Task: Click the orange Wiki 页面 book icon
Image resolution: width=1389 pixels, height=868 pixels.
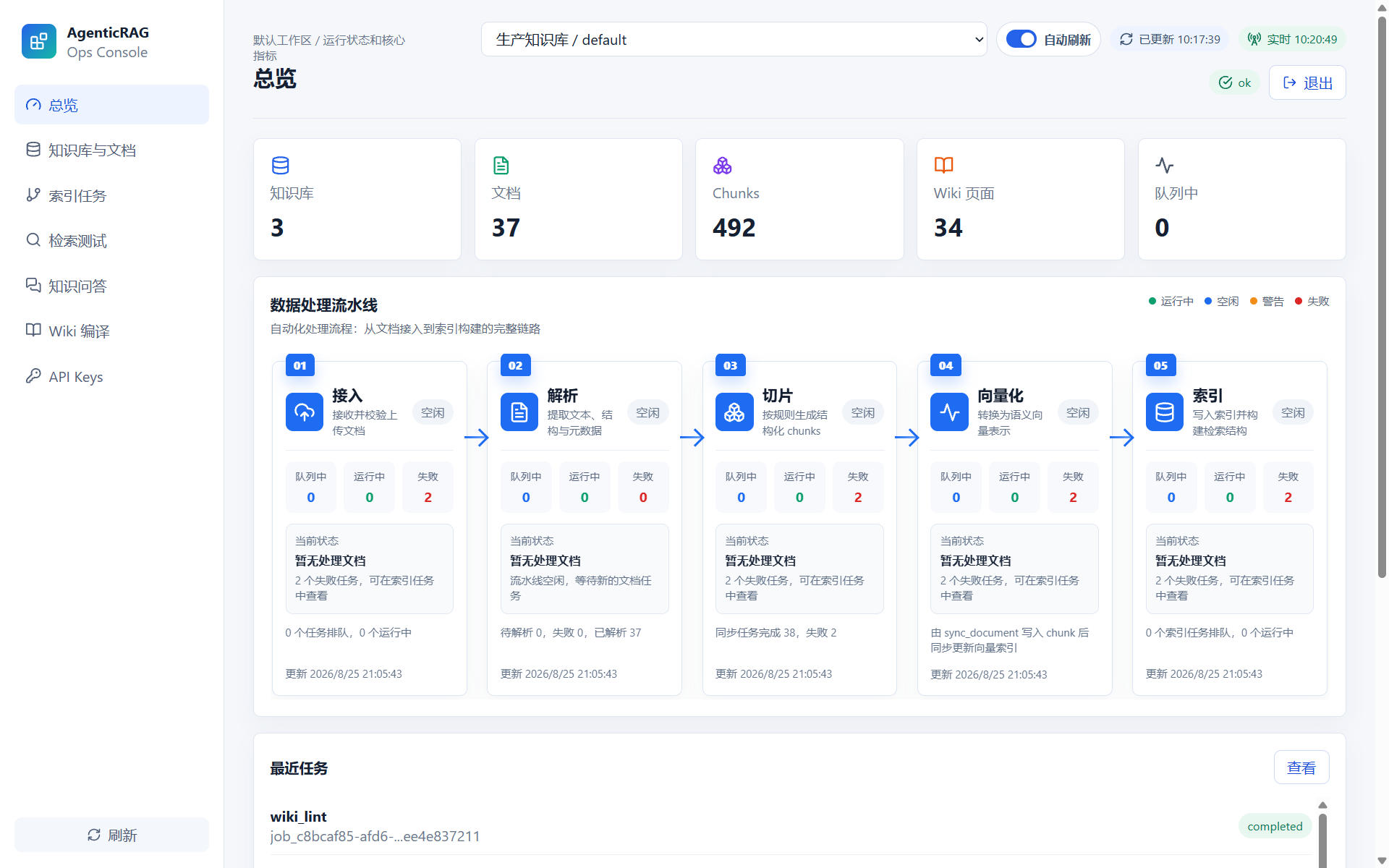Action: 943,166
